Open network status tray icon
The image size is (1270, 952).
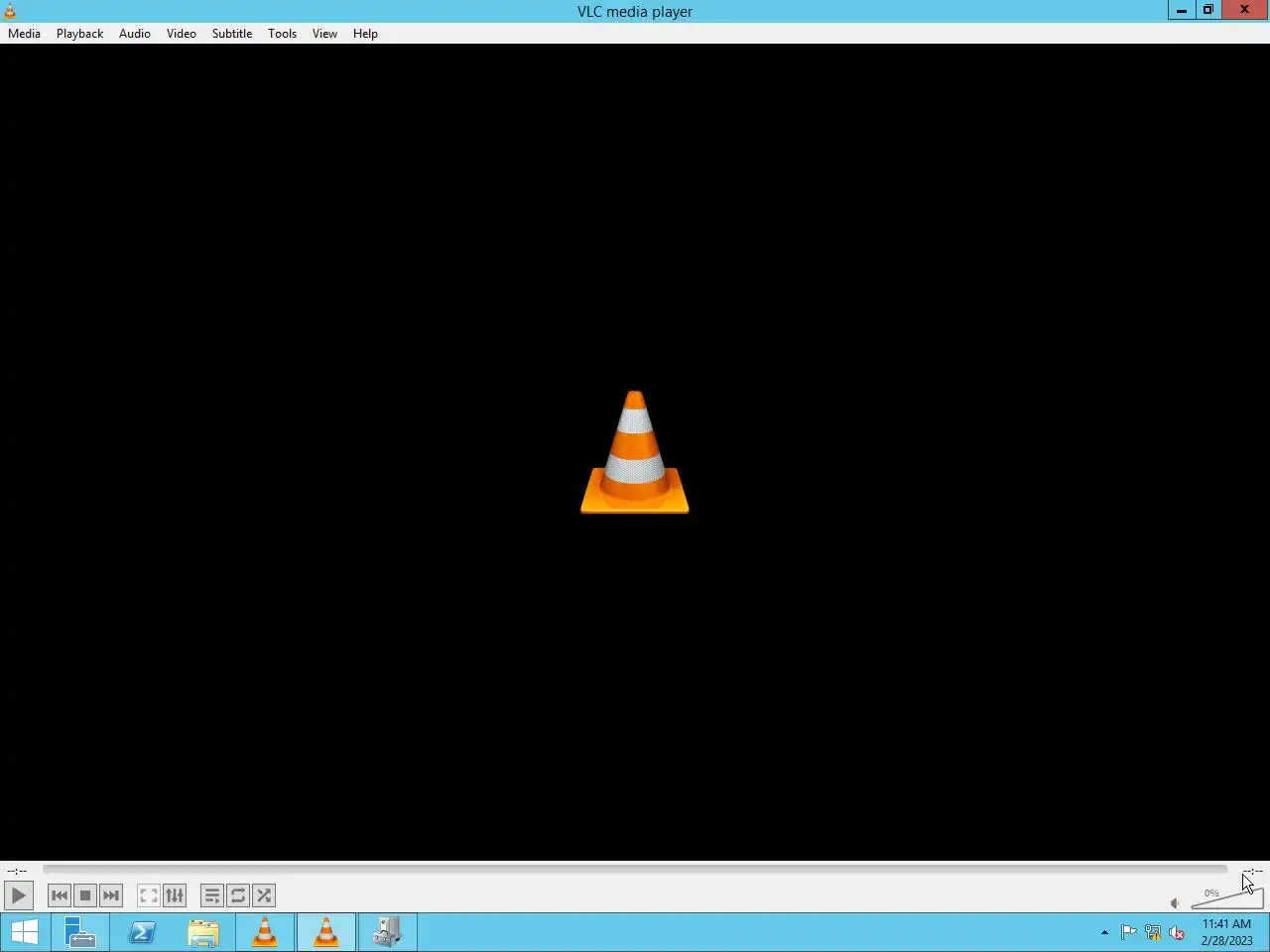coord(1153,932)
